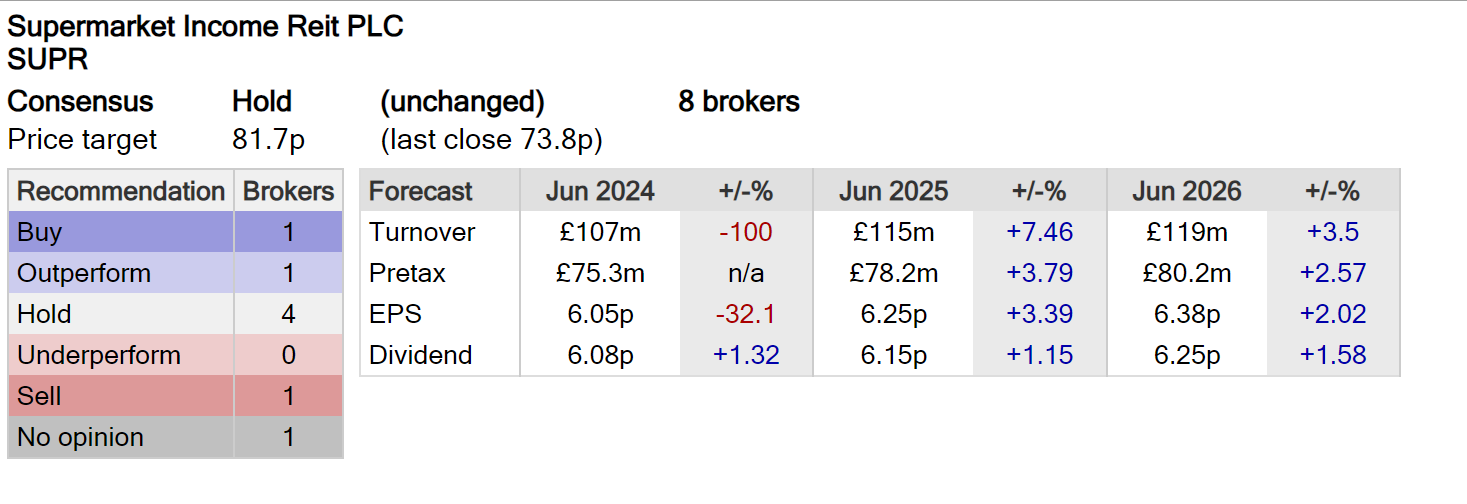The width and height of the screenshot is (1467, 504).
Task: Click the Hold recommendation row label
Action: coord(45,315)
